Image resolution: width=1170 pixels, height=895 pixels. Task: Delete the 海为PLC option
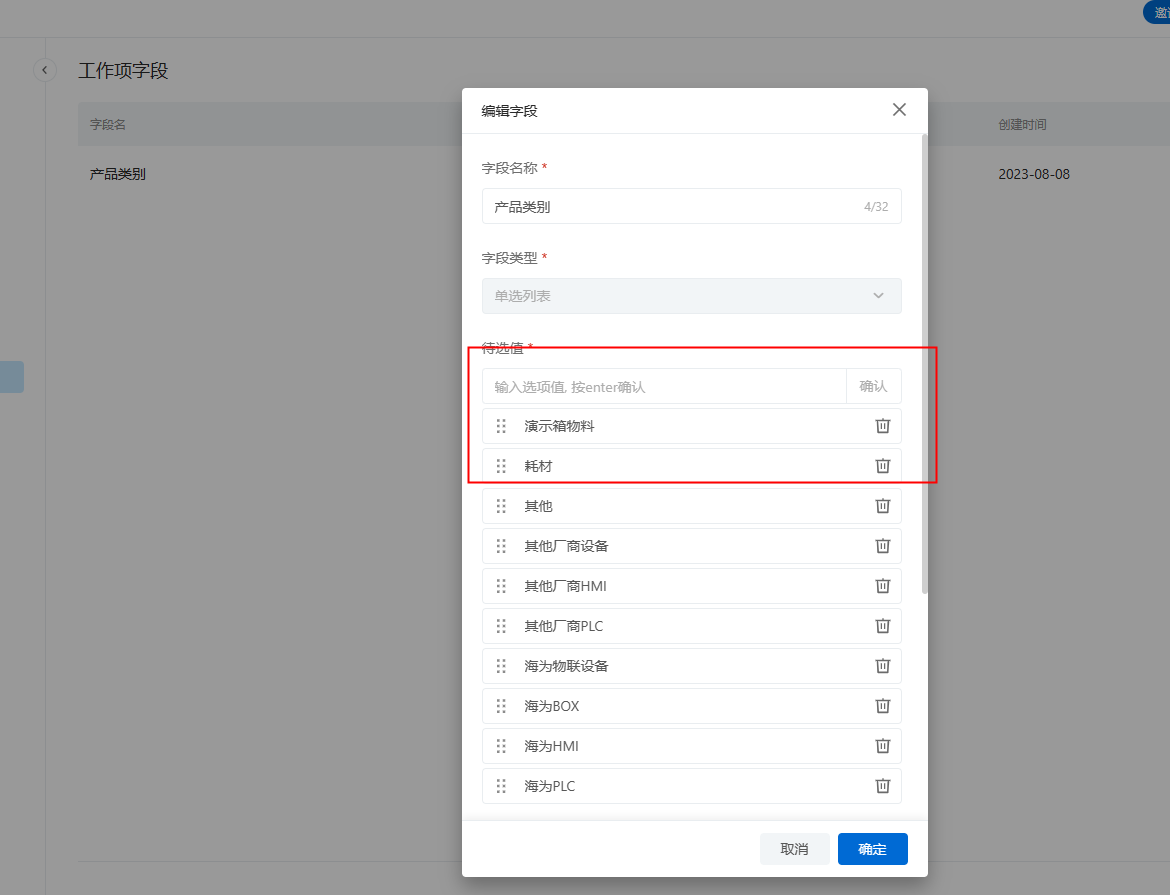(882, 786)
